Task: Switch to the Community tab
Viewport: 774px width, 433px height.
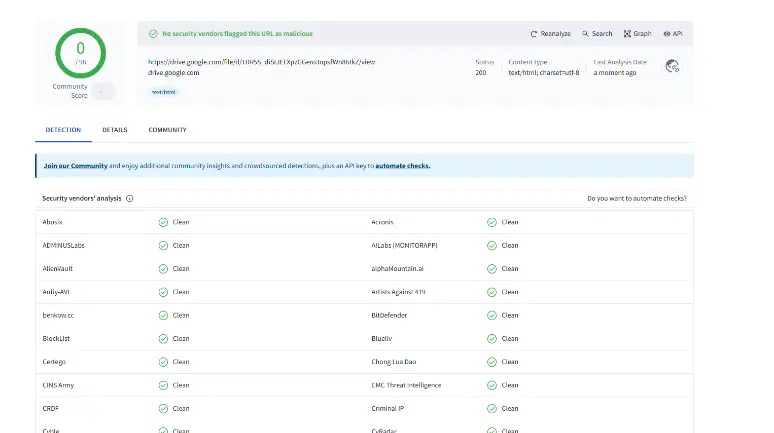Action: (167, 130)
